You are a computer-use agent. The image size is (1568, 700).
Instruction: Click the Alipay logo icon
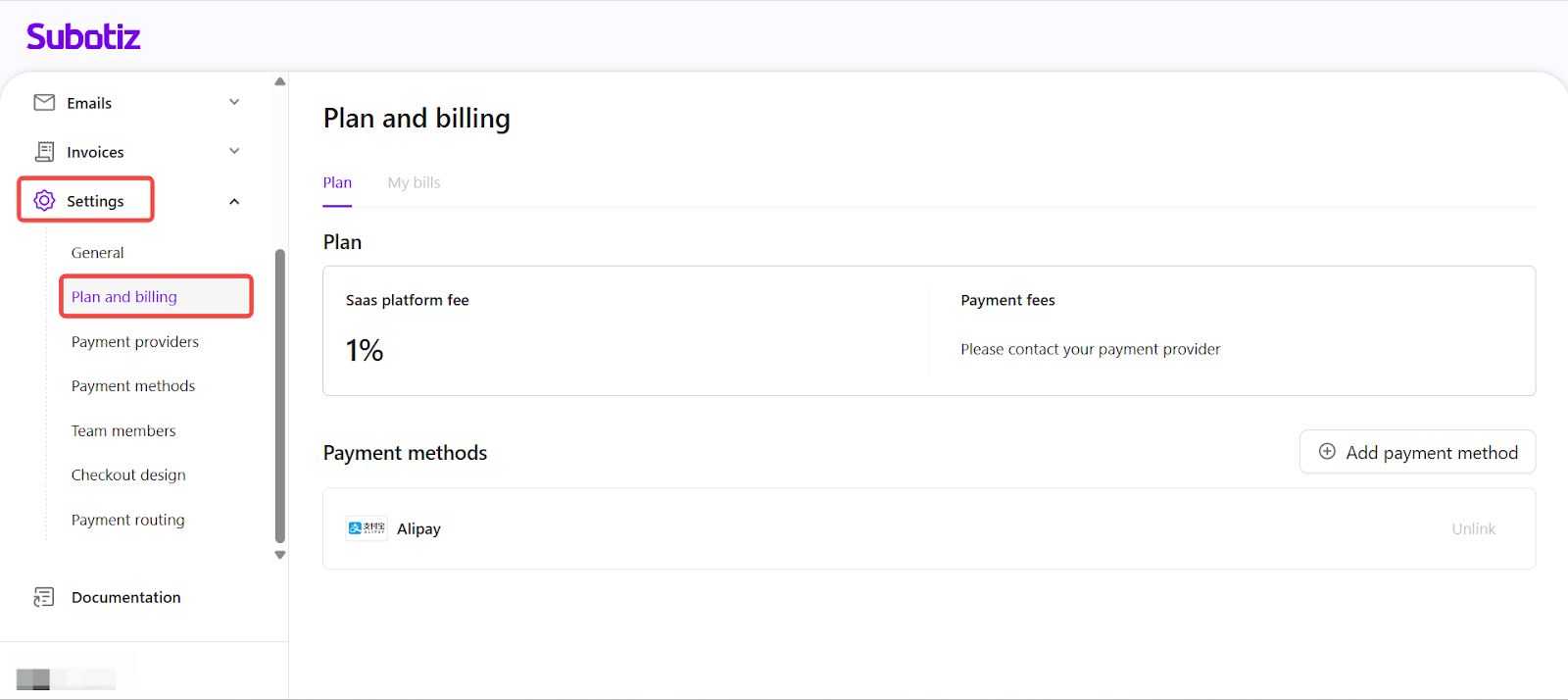click(x=367, y=528)
